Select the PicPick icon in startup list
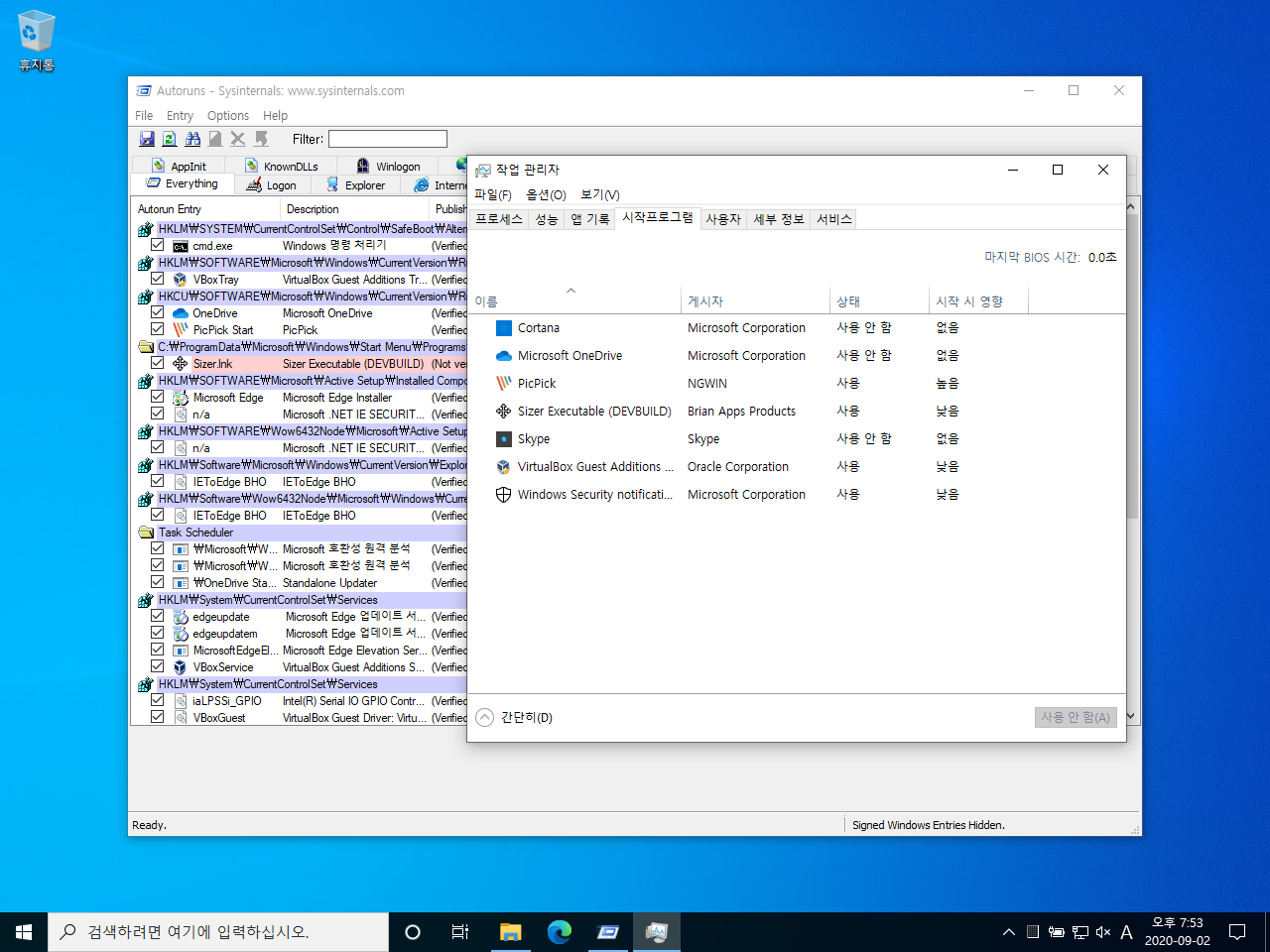The image size is (1270, 952). (x=504, y=384)
